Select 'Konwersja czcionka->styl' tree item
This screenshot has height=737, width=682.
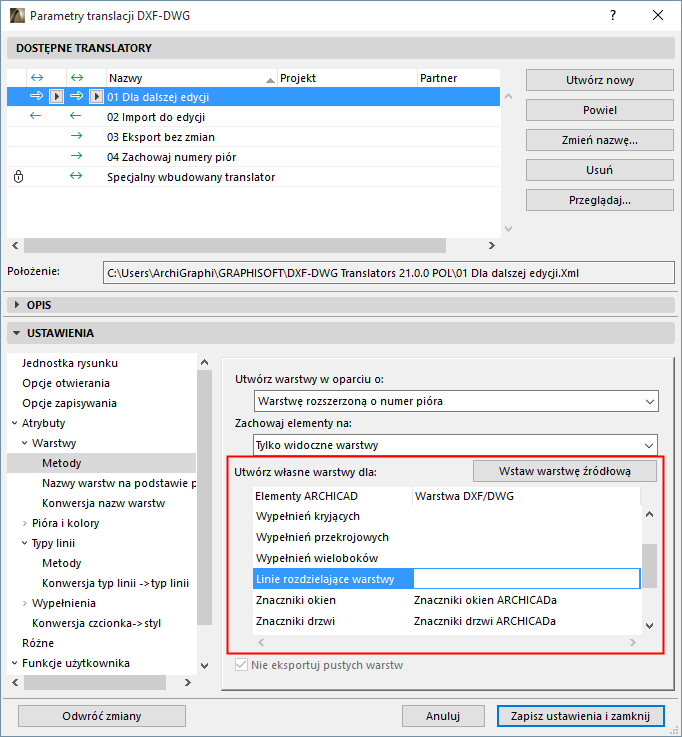[x=96, y=623]
